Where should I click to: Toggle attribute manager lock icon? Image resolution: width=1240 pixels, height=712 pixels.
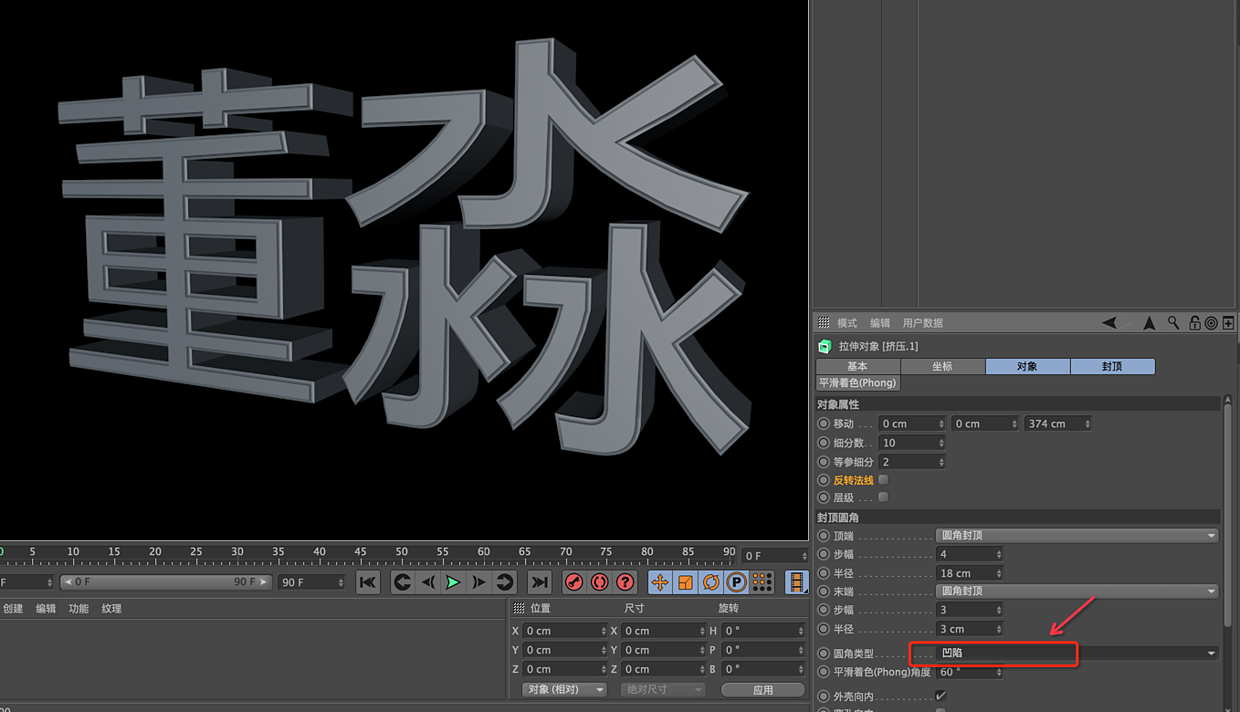[1194, 323]
